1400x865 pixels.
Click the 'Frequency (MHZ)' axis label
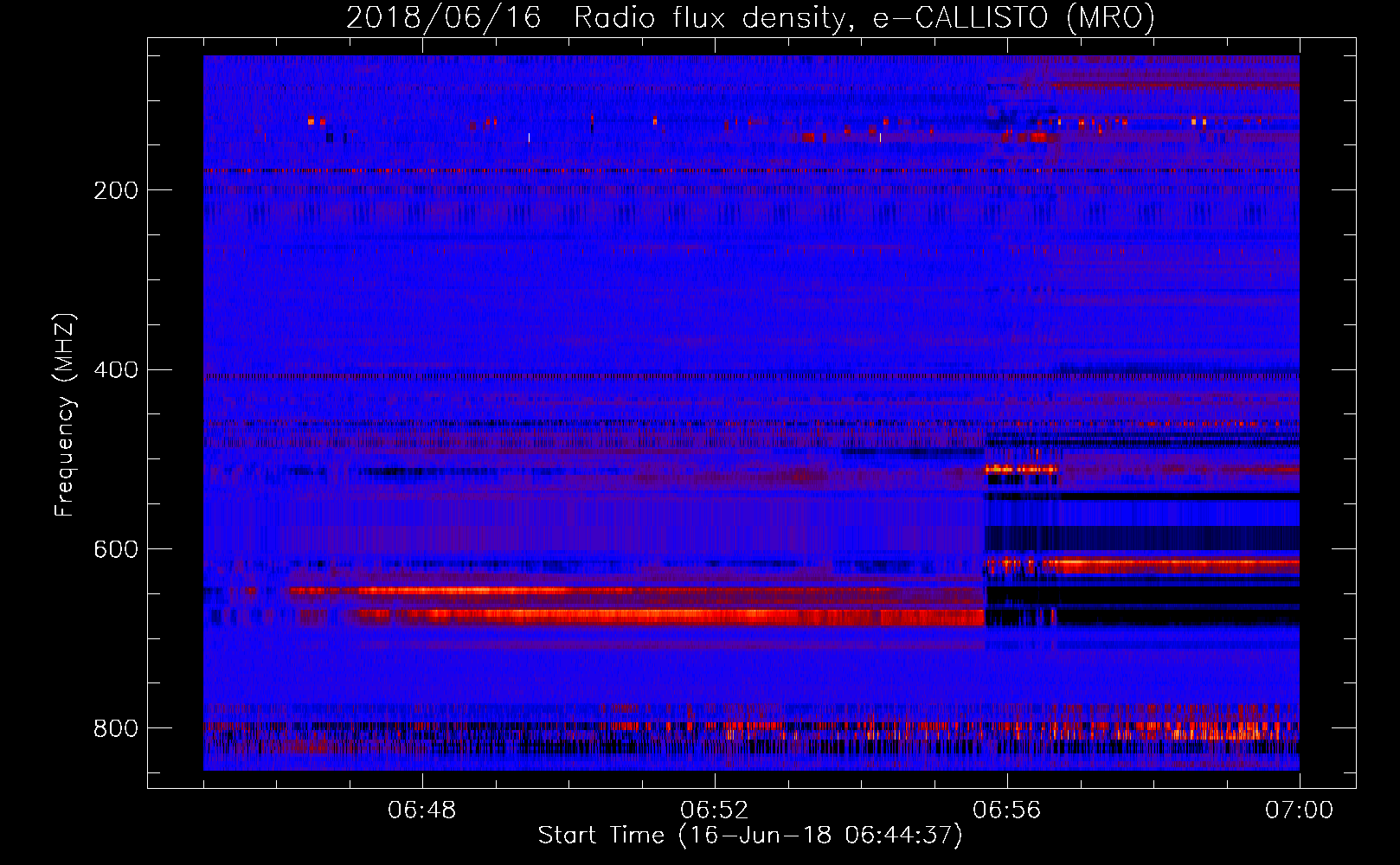pyautogui.click(x=66, y=414)
